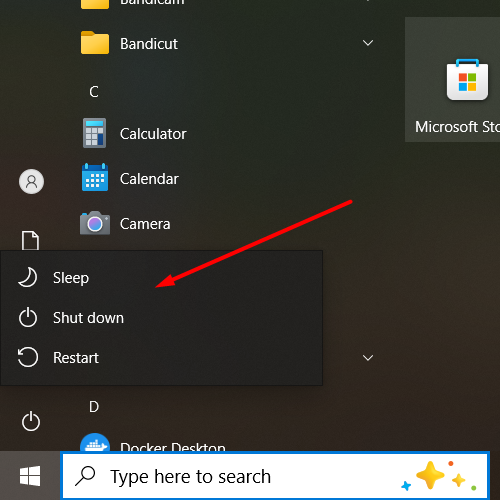Click the Windows Start button
The height and width of the screenshot is (500, 500).
point(30,476)
